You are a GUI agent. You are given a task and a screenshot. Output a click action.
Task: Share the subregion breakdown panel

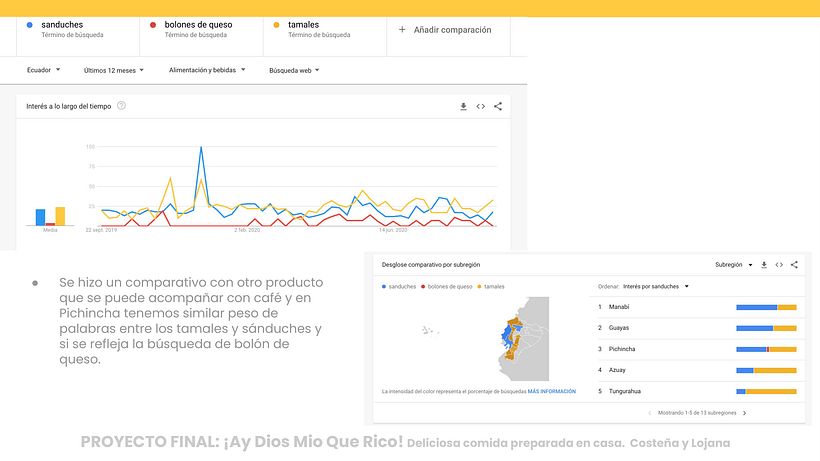[794, 265]
